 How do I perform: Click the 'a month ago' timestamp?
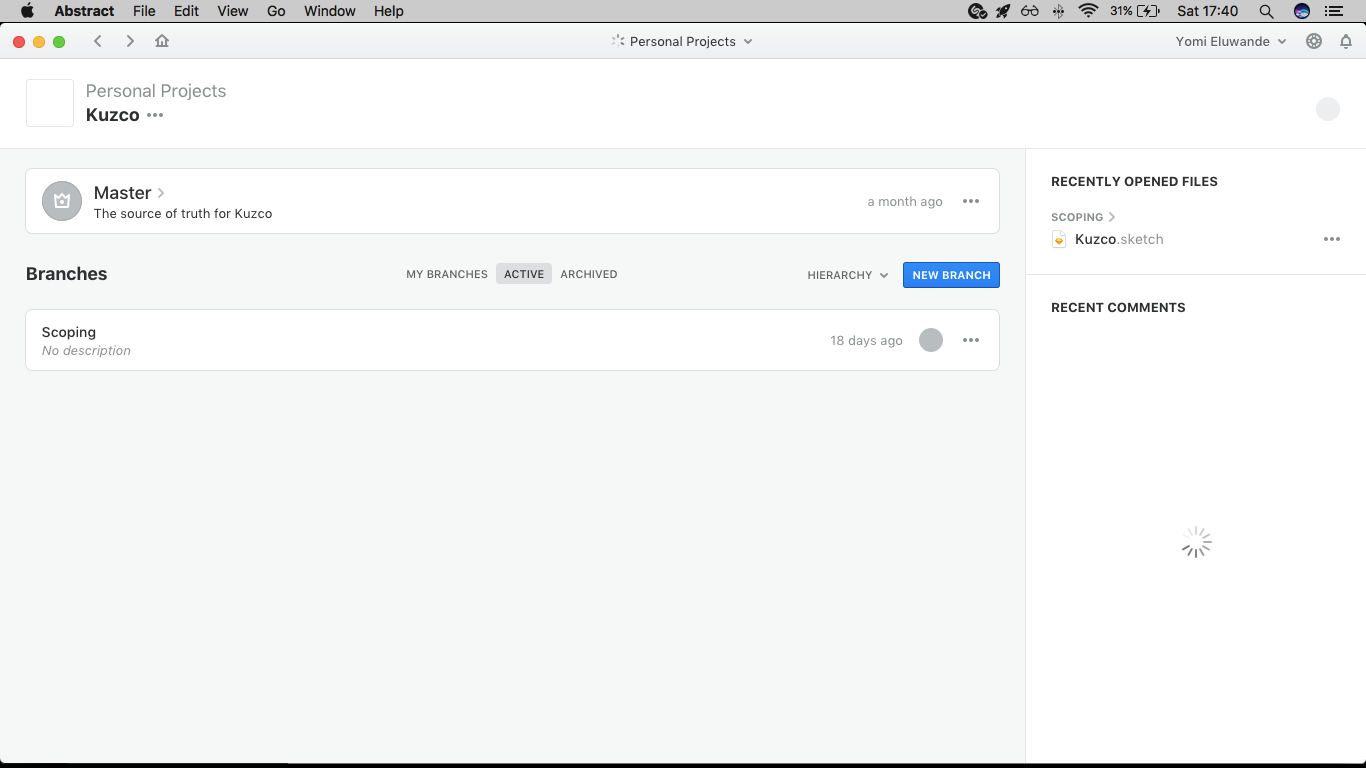point(905,202)
